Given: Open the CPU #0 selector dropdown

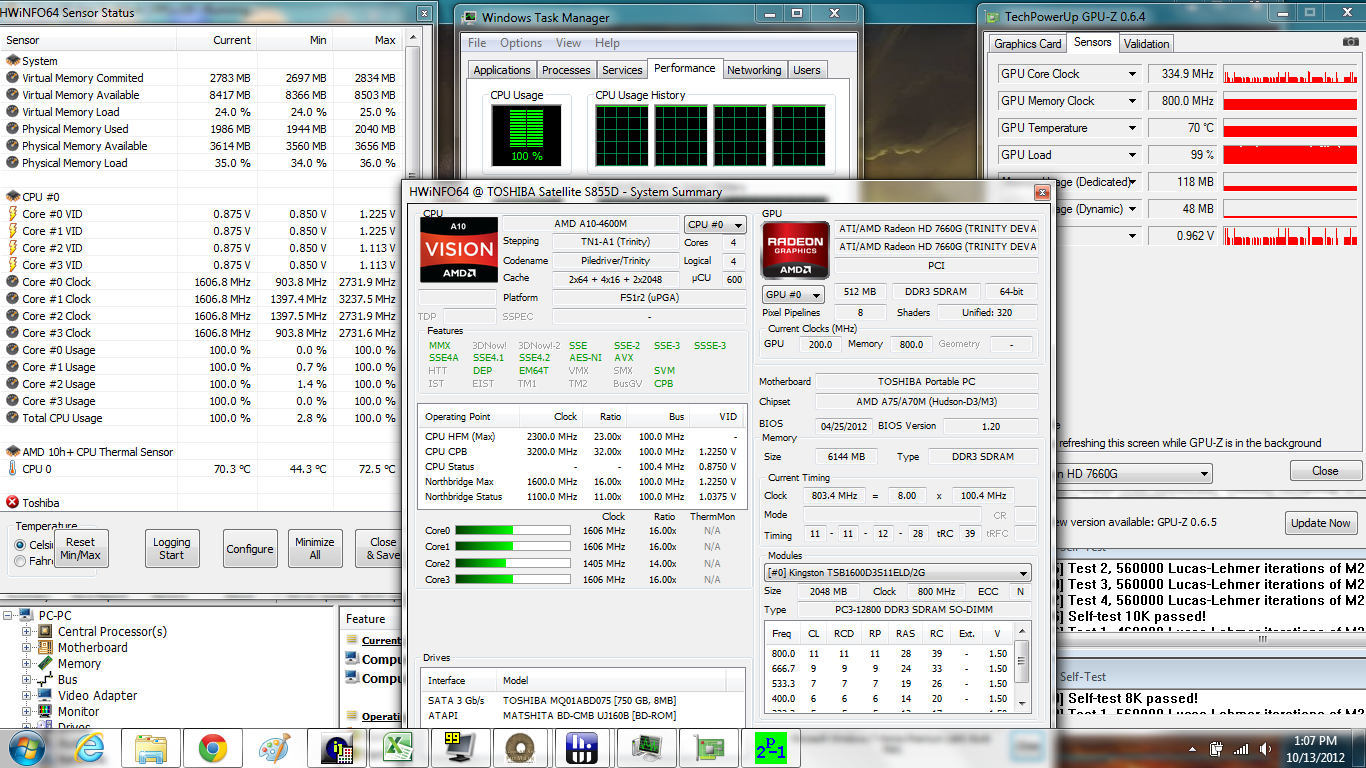Looking at the screenshot, I should coord(715,224).
